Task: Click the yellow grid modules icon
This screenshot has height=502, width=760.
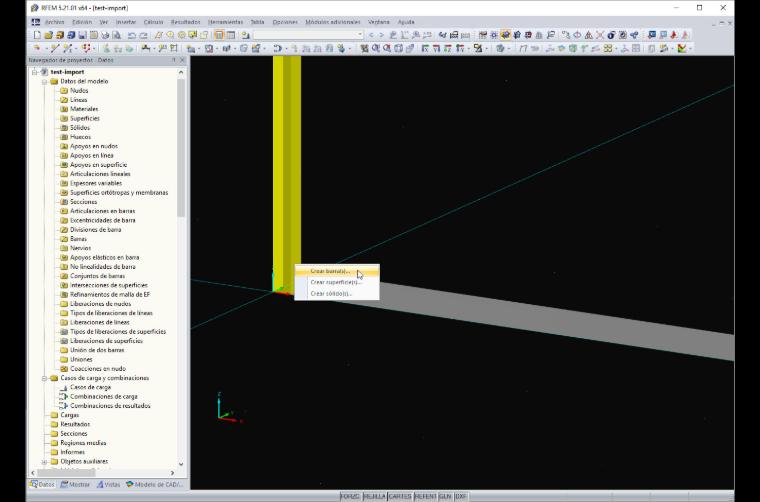Action: coord(607,48)
